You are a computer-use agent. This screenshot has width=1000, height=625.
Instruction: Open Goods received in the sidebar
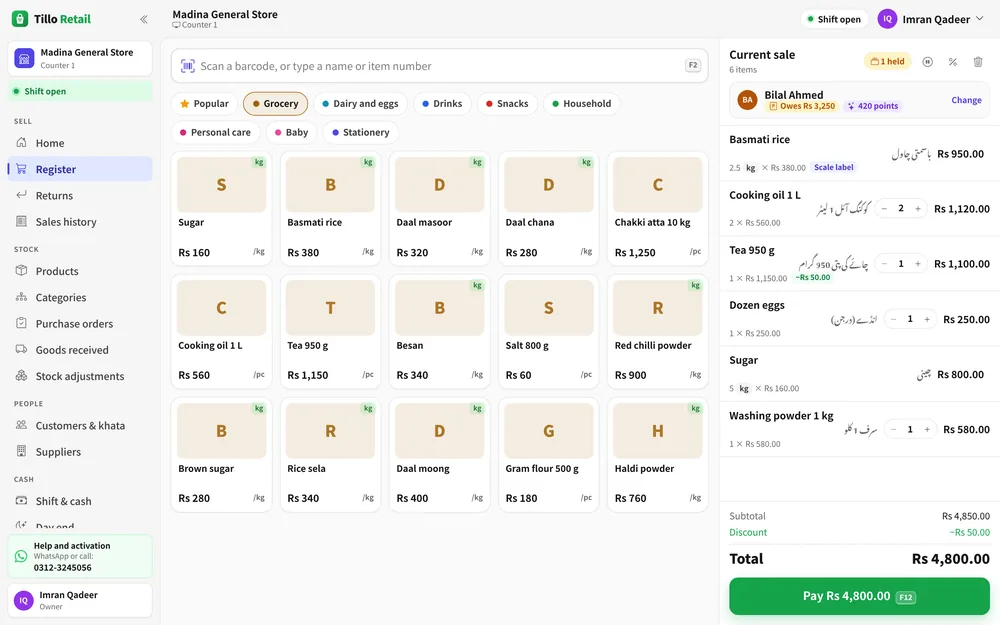pyautogui.click(x=80, y=349)
